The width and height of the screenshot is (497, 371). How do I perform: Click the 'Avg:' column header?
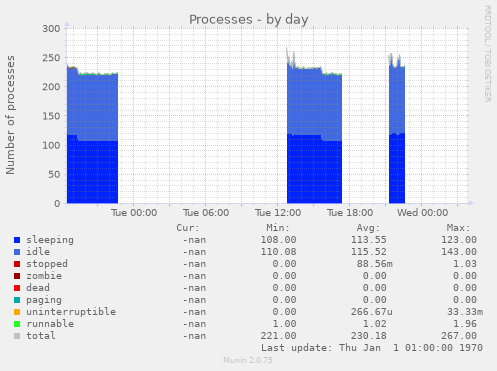(368, 228)
